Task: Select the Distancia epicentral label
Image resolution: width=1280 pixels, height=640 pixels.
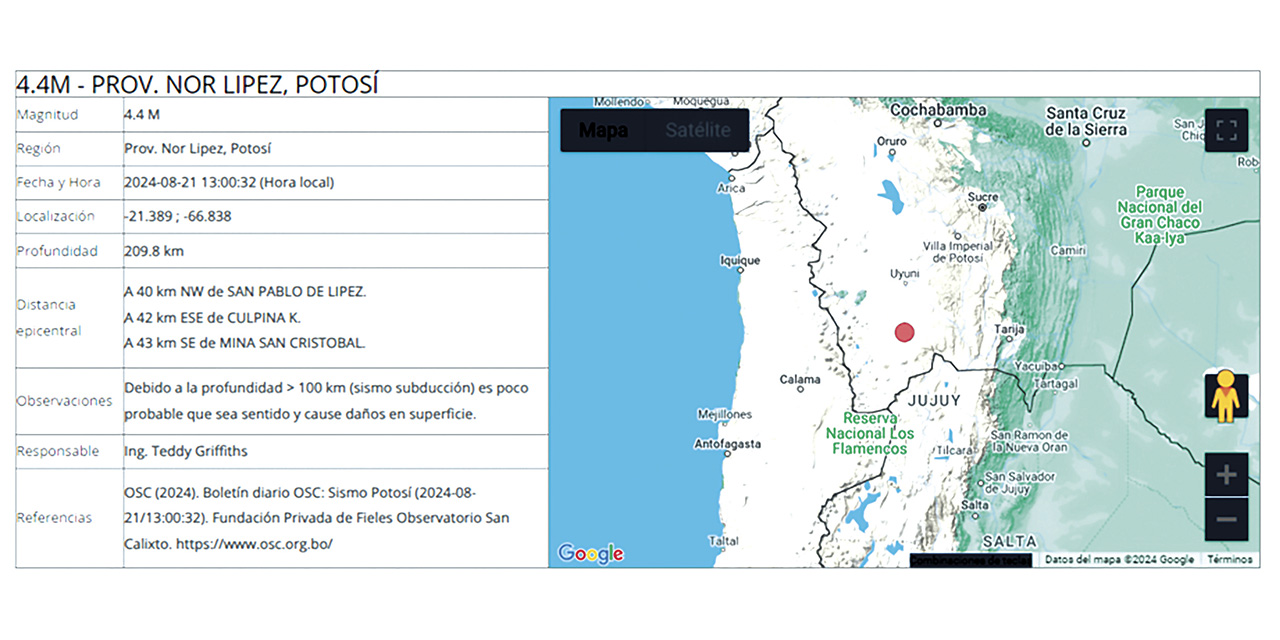Action: (x=47, y=317)
